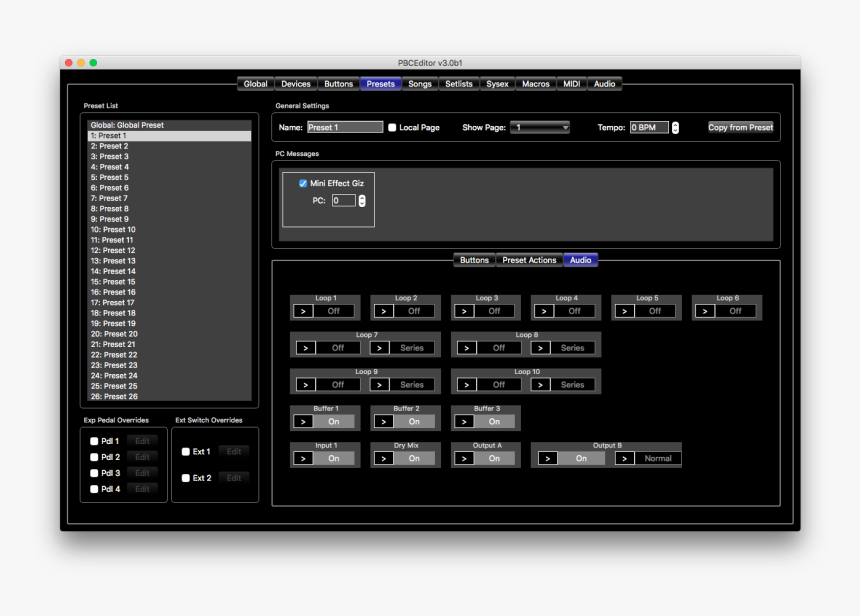
Task: Select 2: Preset 2 in list
Action: point(169,146)
